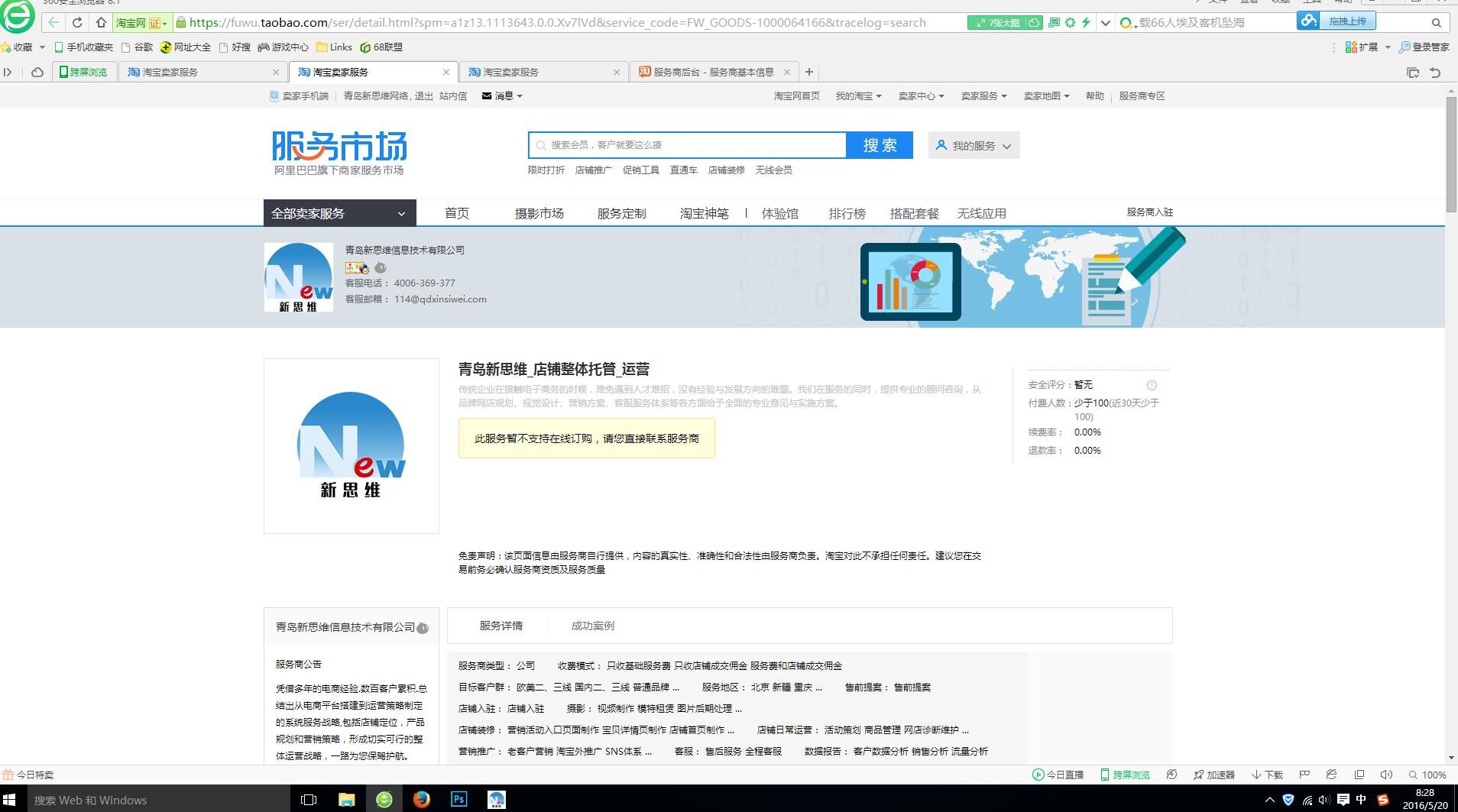Expand the 消息 messages dropdown
This screenshot has height=812, width=1458.
[x=502, y=95]
